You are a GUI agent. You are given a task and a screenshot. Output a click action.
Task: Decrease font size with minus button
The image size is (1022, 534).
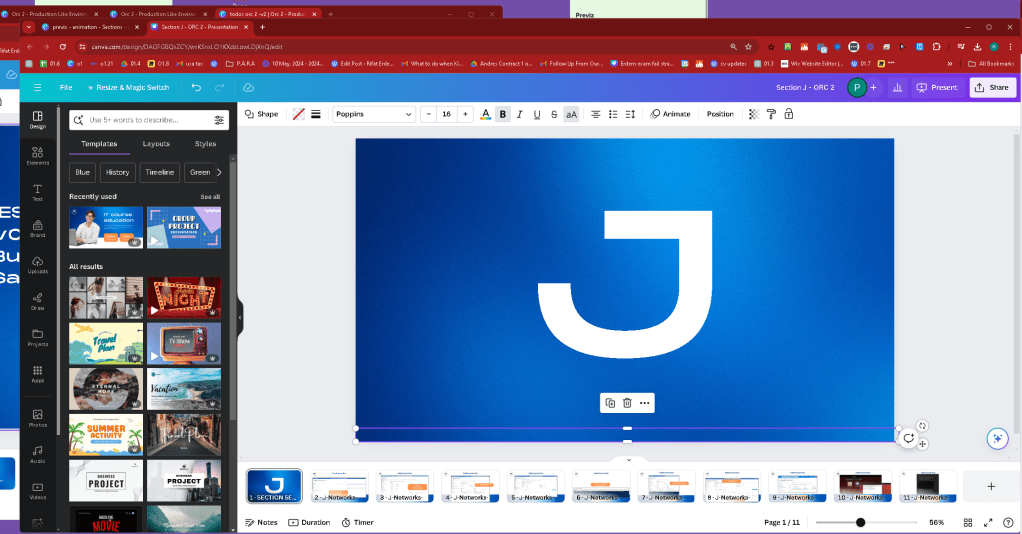(x=428, y=114)
